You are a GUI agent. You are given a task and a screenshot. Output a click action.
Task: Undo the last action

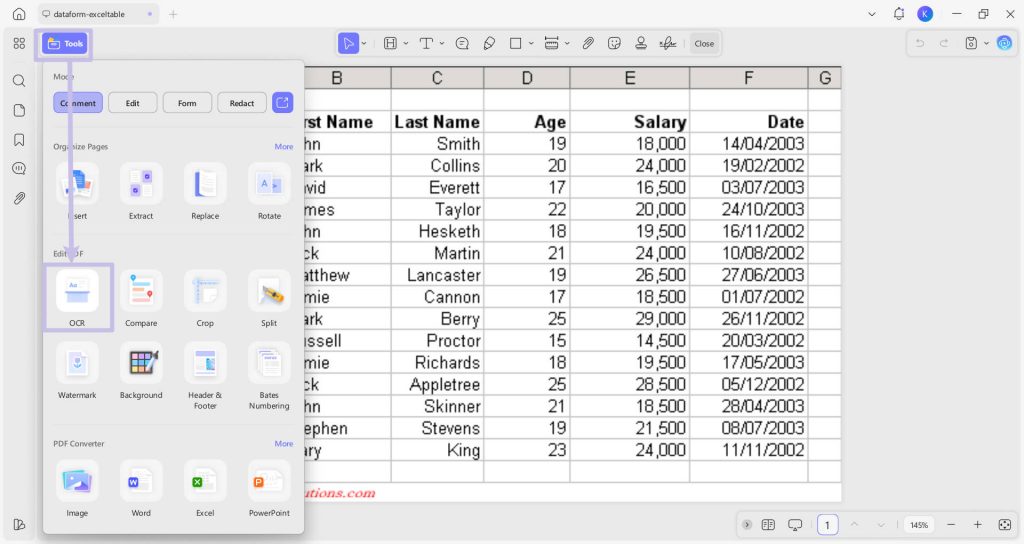pyautogui.click(x=920, y=44)
